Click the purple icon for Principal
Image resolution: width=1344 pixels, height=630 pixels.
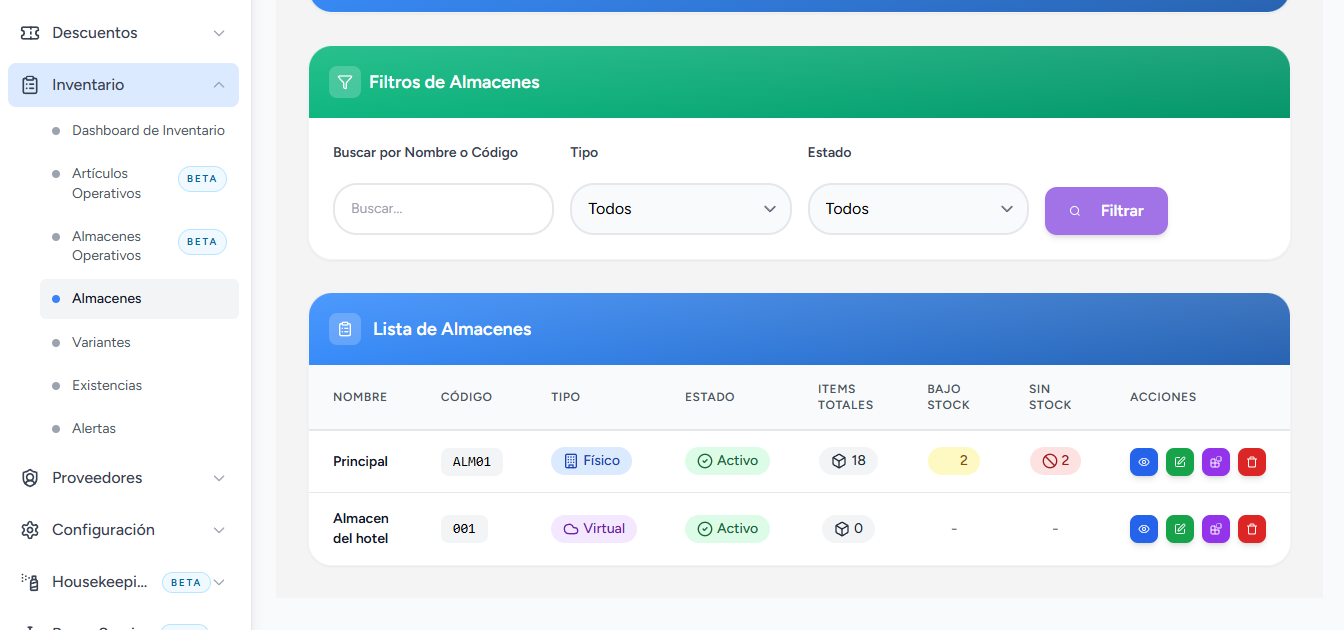tap(1216, 462)
